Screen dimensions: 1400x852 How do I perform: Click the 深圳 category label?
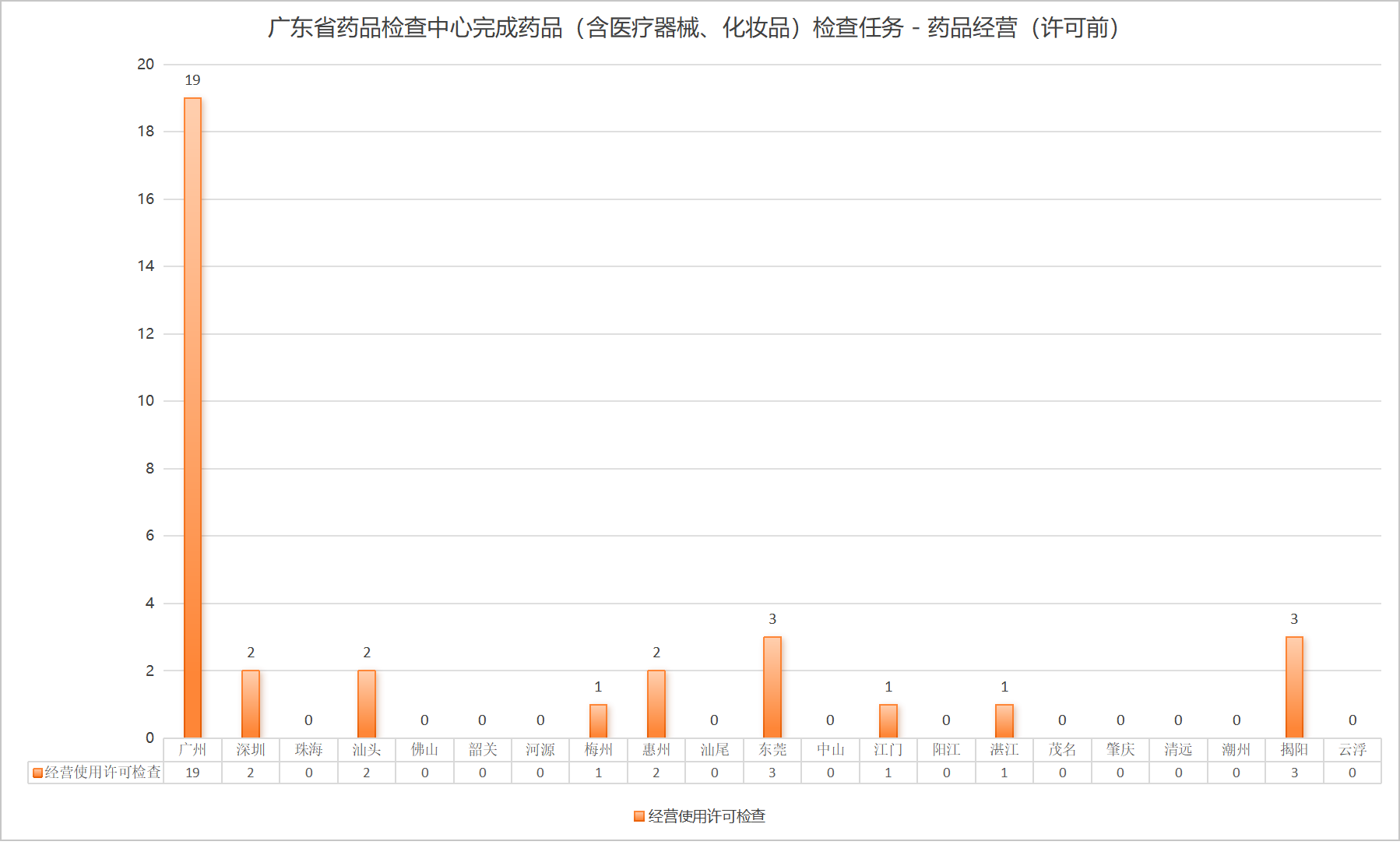251,749
